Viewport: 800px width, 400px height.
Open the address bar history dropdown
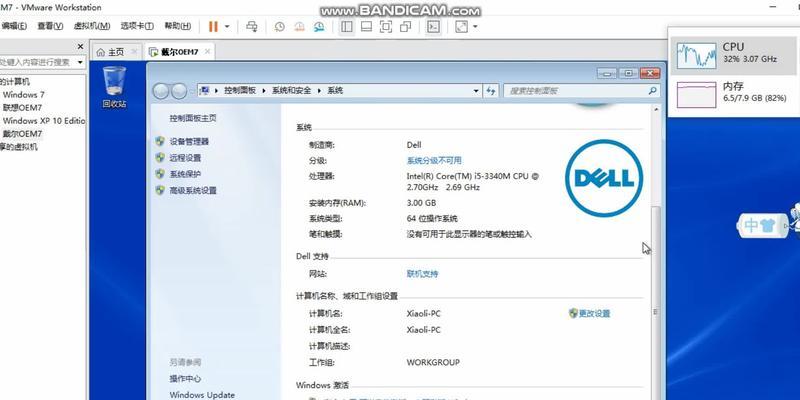click(x=476, y=91)
